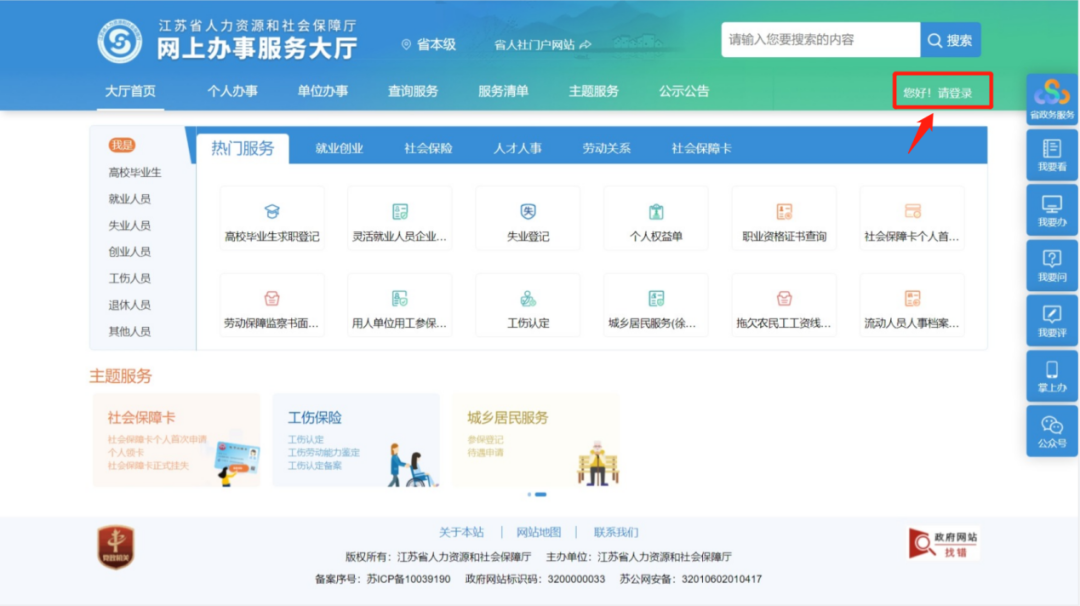Click the active carousel page indicator dot
This screenshot has height=606, width=1080.
click(541, 494)
